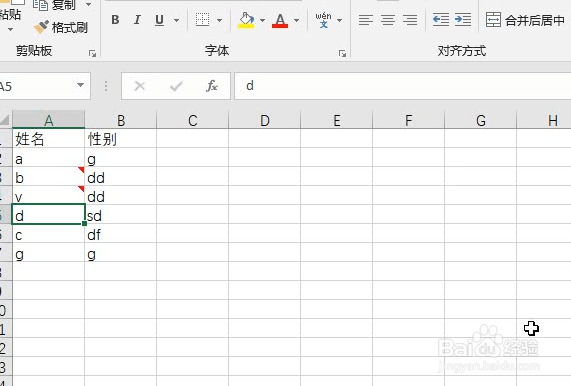571x386 pixels.
Task: Select cell B4 containing dd
Action: coord(121,195)
